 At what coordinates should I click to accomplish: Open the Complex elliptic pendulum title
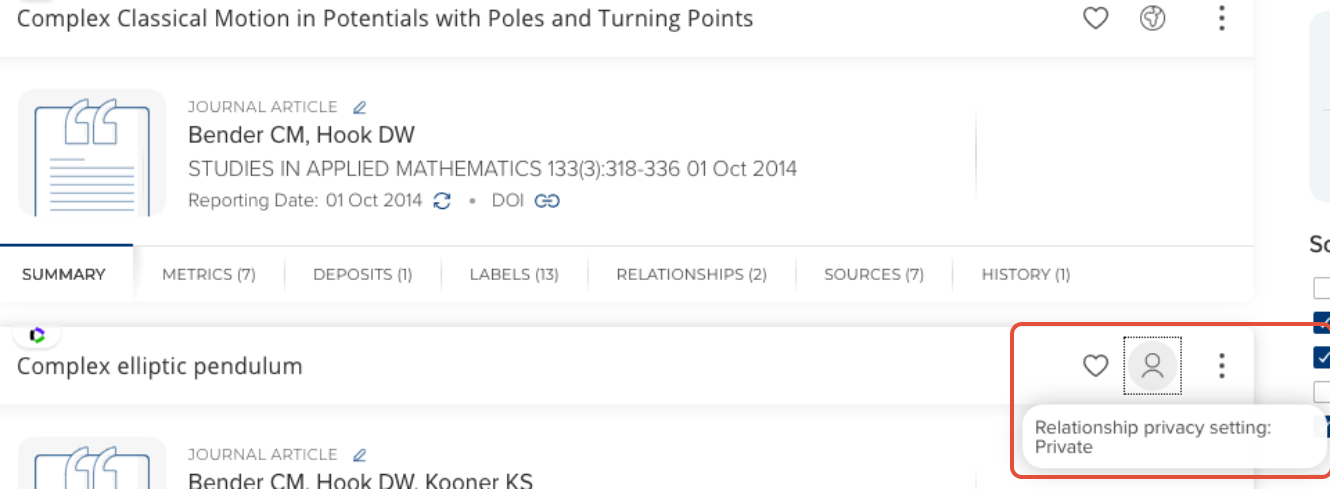coord(160,366)
